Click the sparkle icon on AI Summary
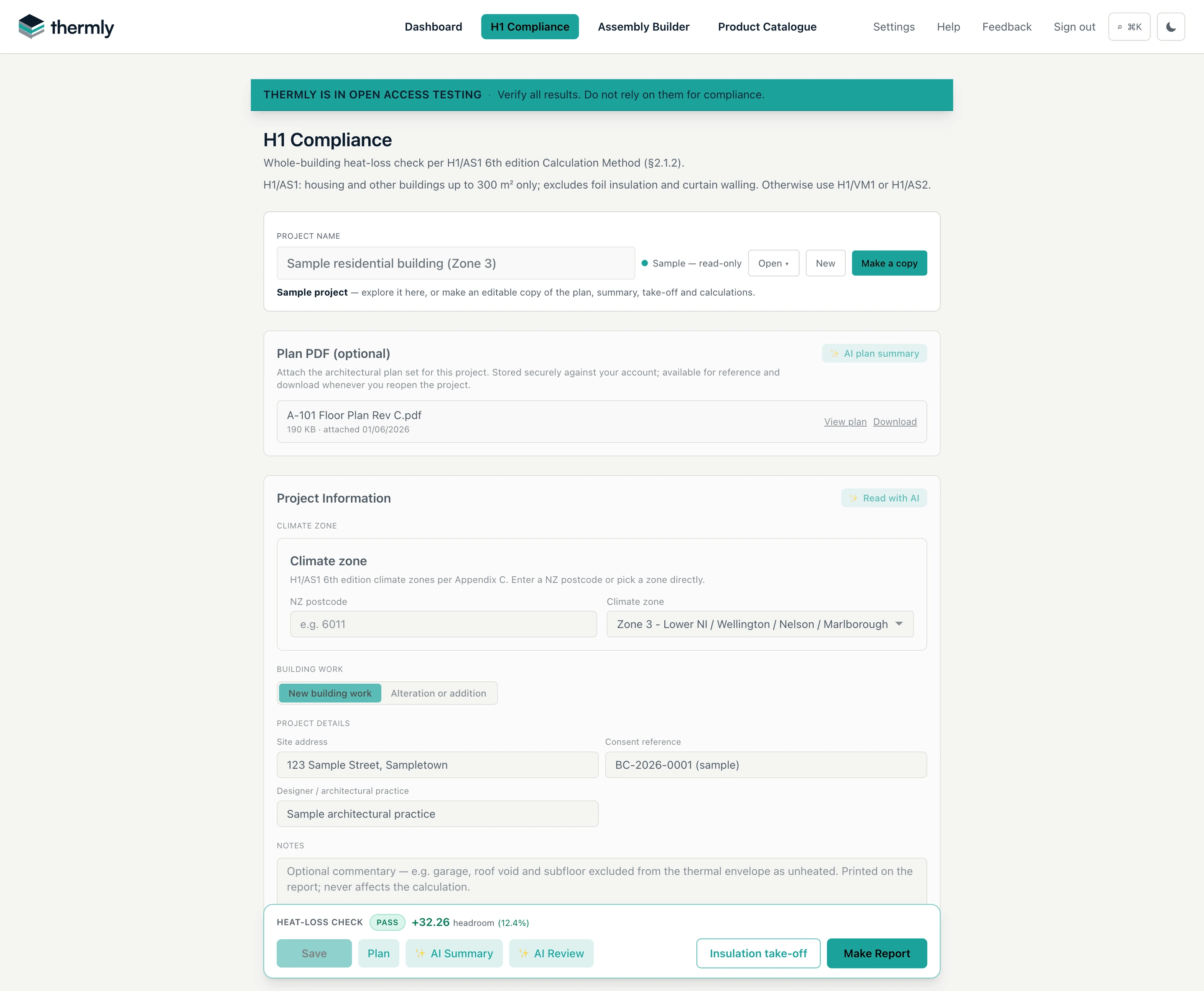The image size is (1204, 991). coord(420,953)
